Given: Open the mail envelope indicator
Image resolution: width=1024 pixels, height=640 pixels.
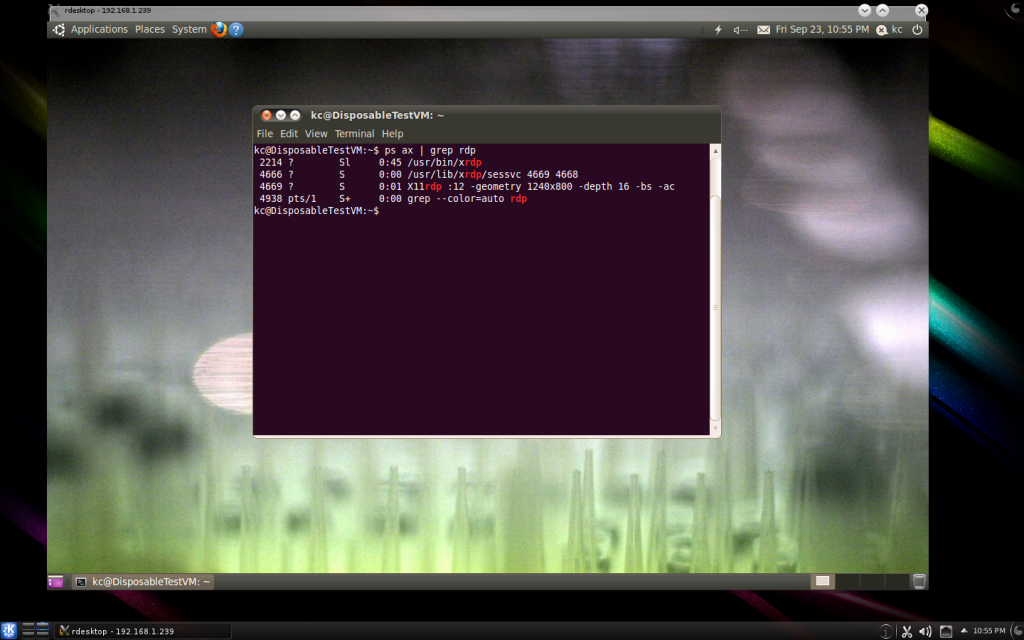Looking at the screenshot, I should point(764,30).
